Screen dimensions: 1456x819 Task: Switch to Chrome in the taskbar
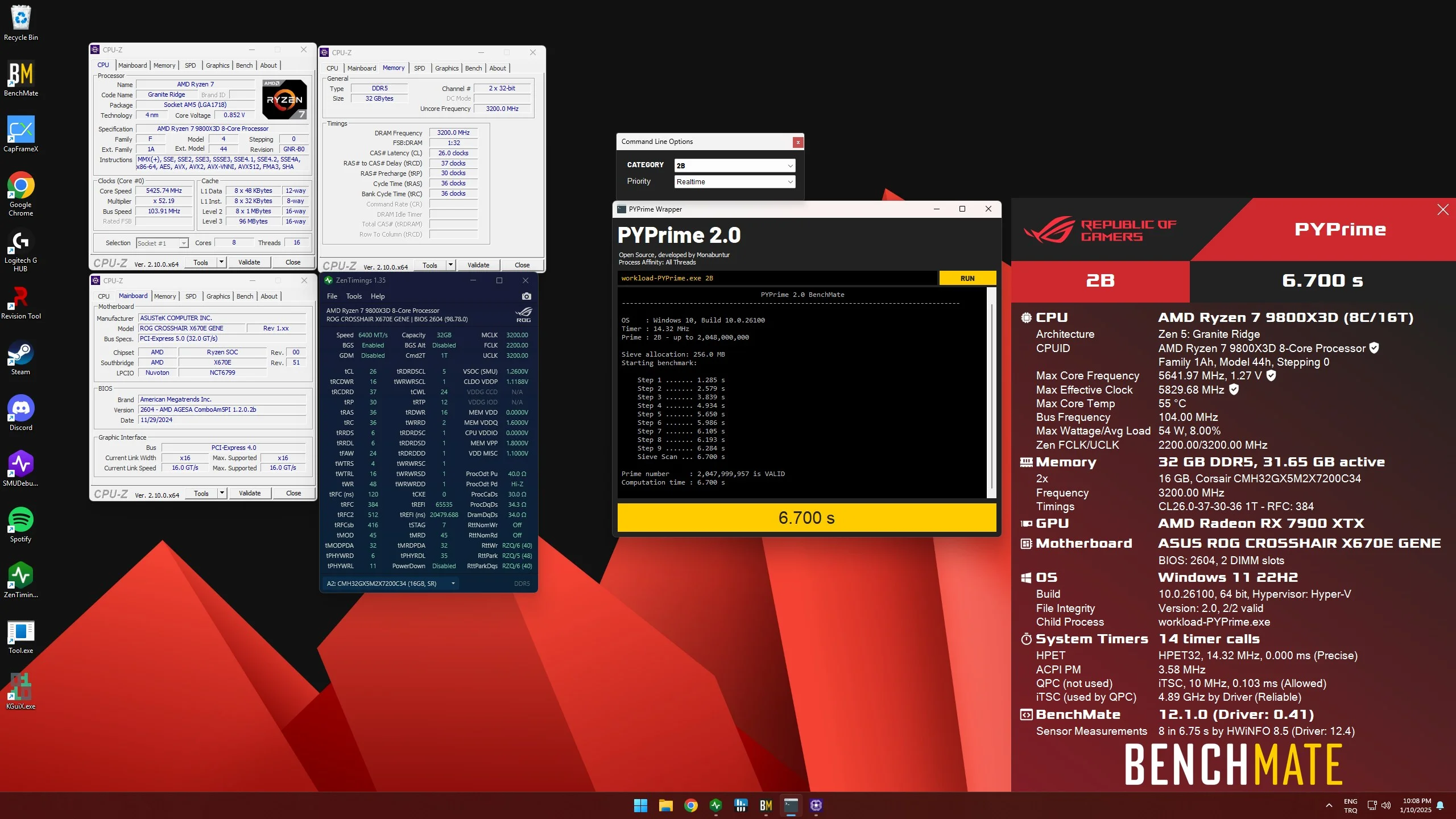[x=690, y=805]
